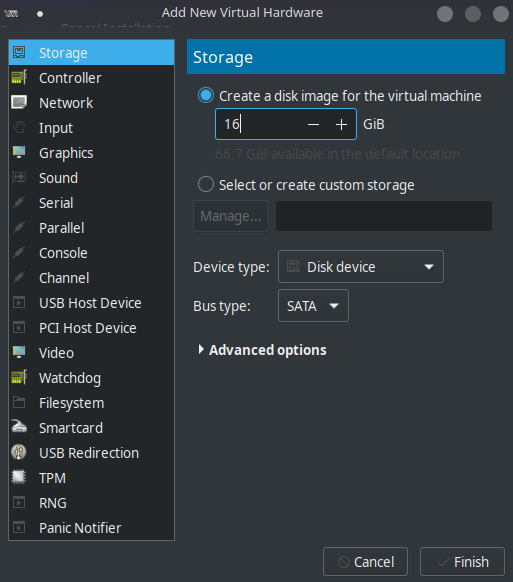
Task: Click the Panic Notifier icon
Action: (19, 527)
